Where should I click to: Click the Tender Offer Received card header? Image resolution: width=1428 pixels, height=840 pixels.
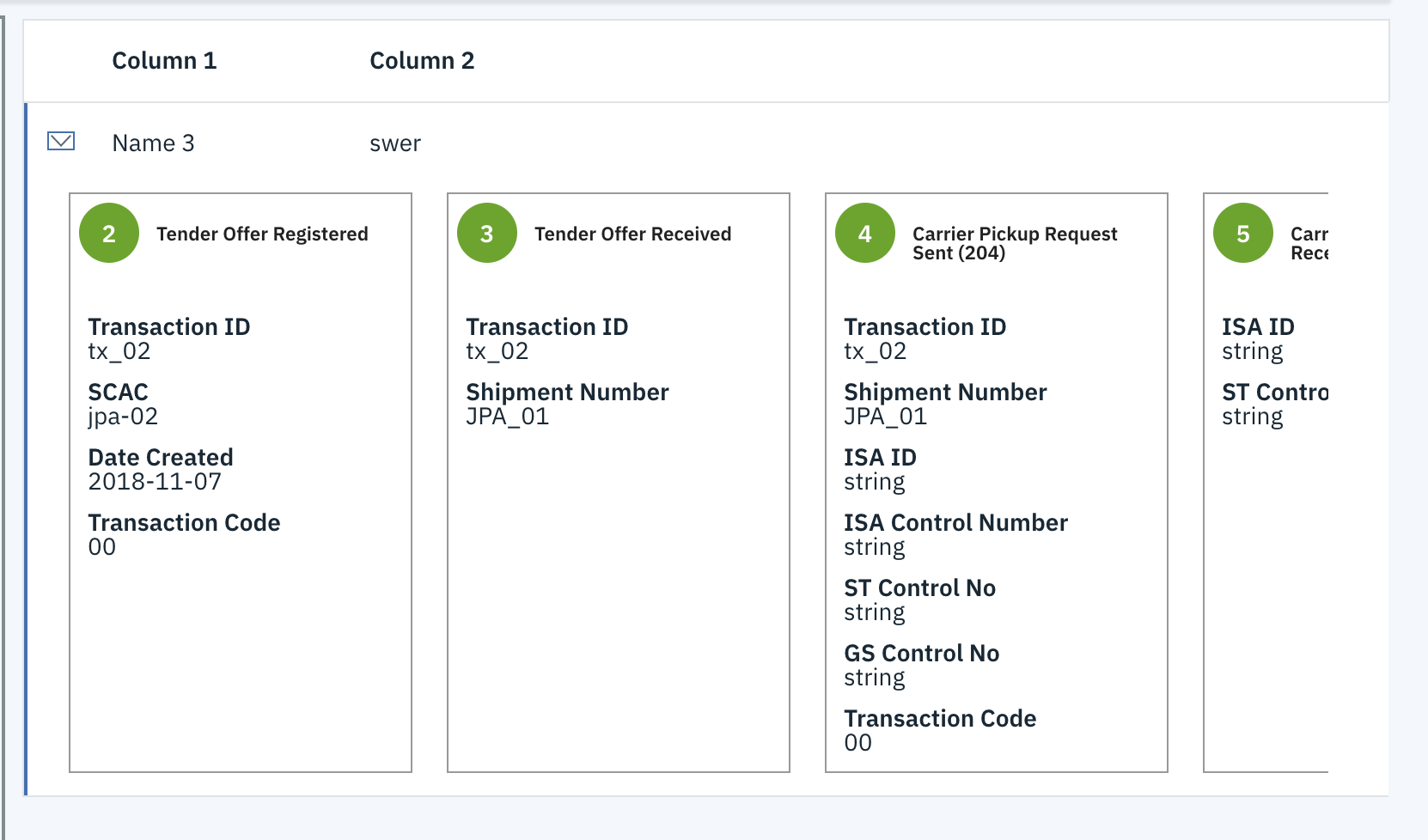(x=633, y=233)
